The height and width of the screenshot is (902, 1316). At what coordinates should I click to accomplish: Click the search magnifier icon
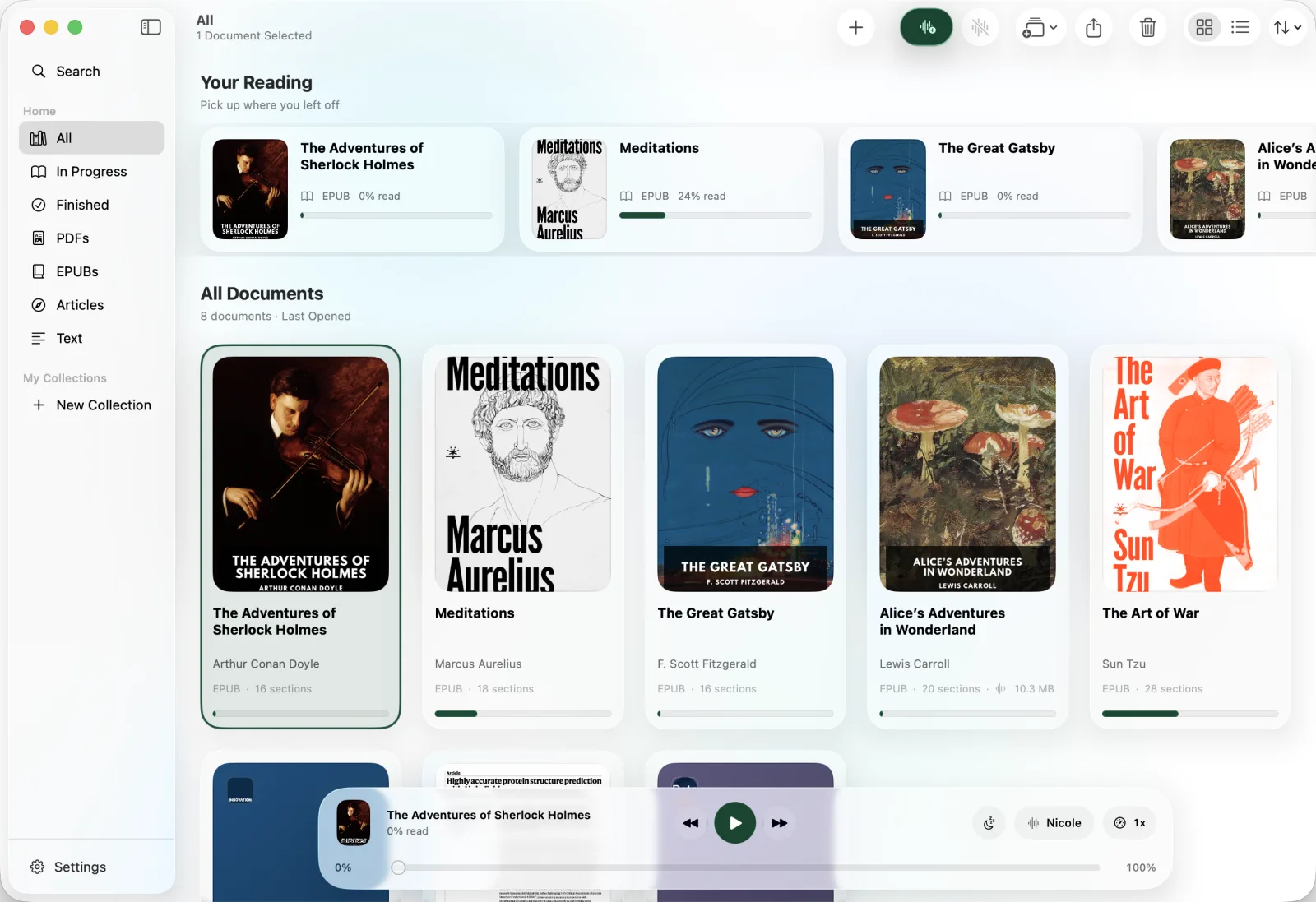[38, 72]
